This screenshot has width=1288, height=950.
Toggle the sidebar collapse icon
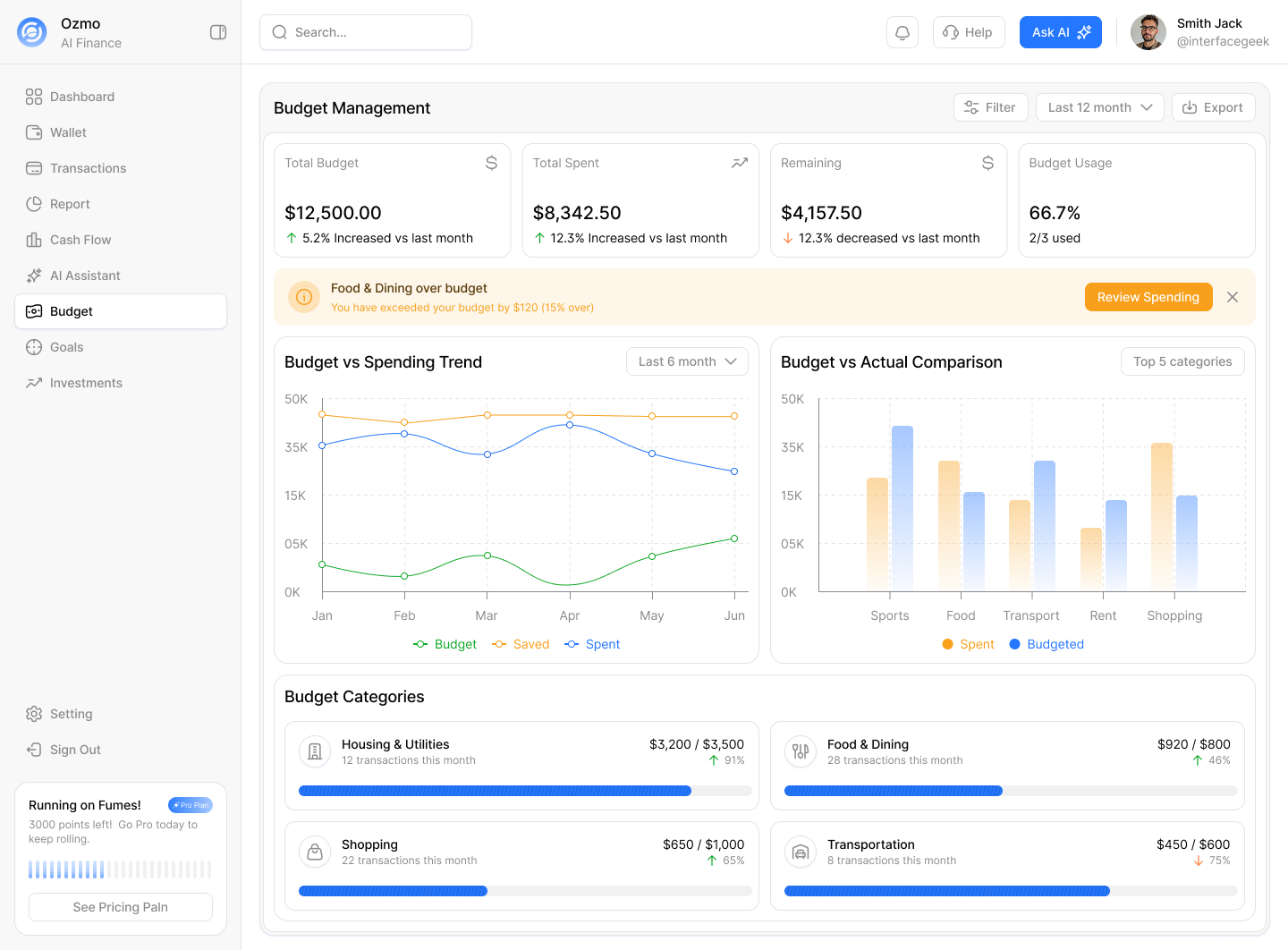(218, 32)
